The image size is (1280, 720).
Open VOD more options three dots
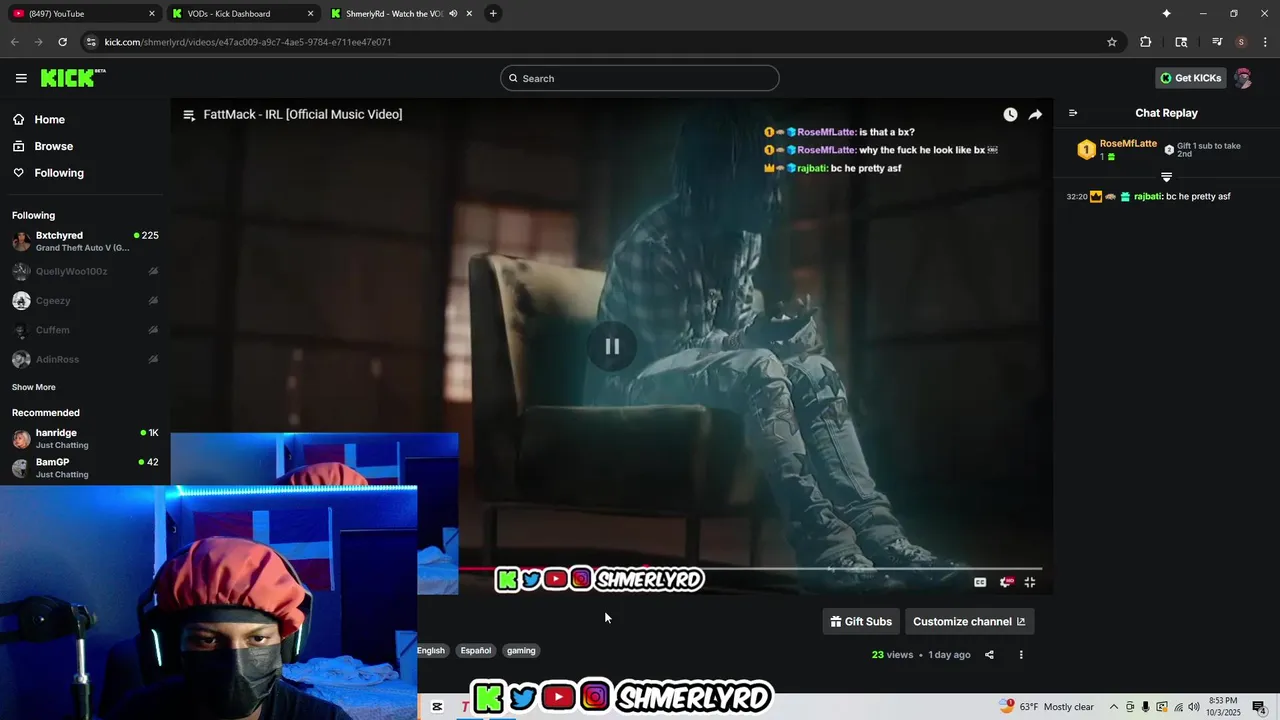click(1021, 655)
